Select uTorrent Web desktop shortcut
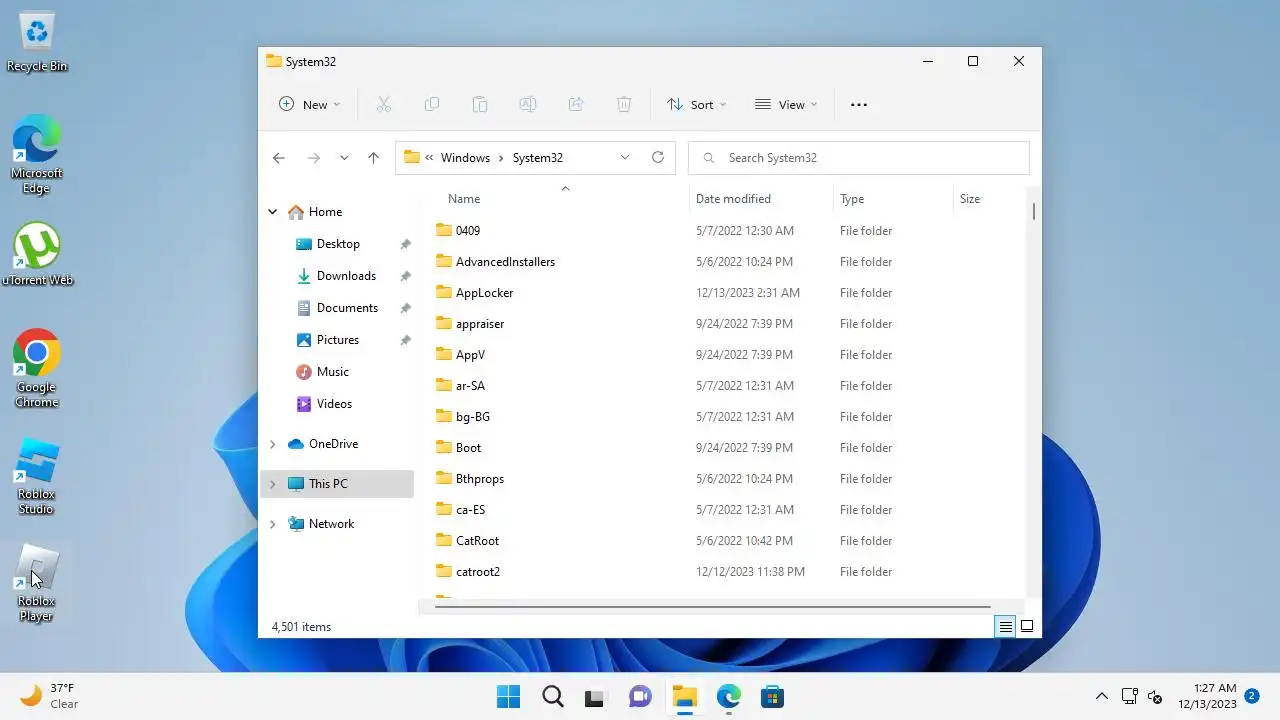Viewport: 1280px width, 720px height. coord(37,256)
